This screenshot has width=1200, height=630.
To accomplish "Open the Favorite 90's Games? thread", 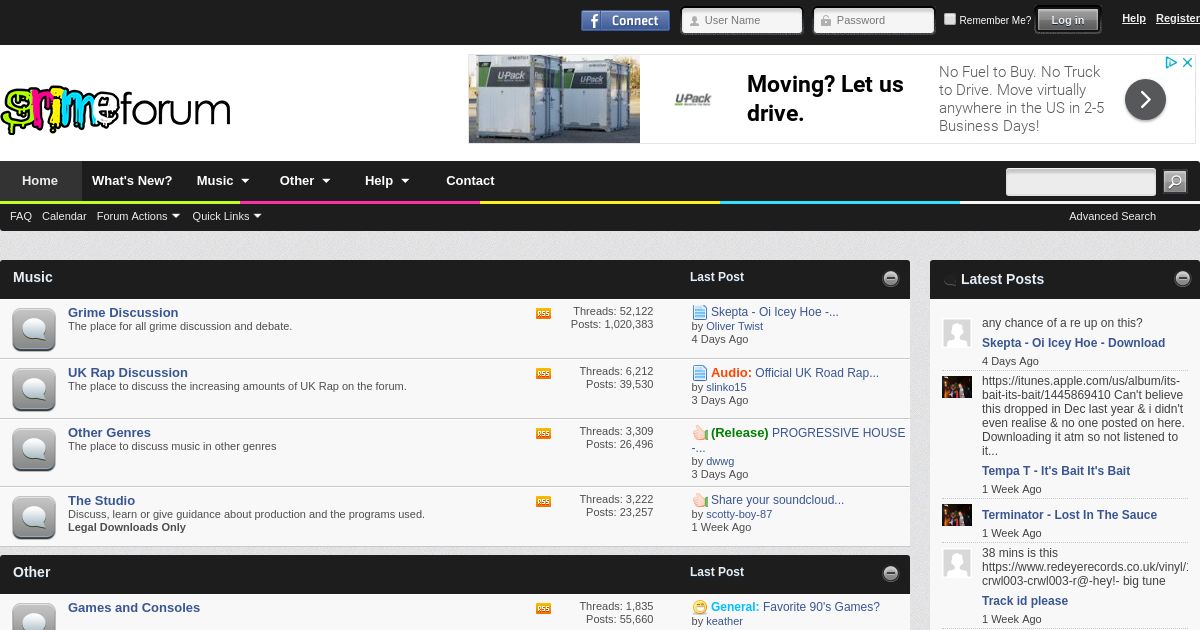I will click(x=821, y=607).
